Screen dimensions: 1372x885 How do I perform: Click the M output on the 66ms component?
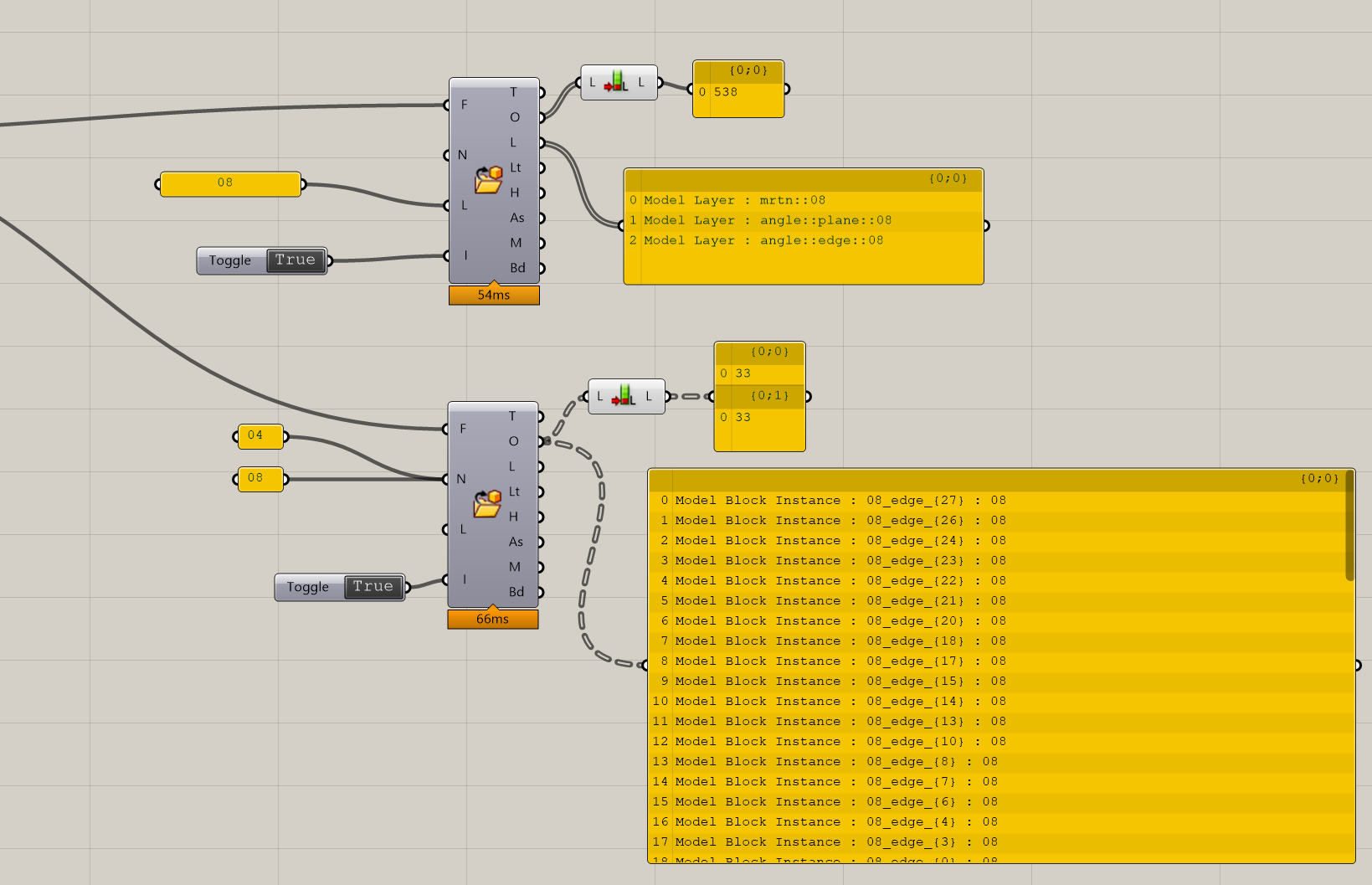(515, 567)
